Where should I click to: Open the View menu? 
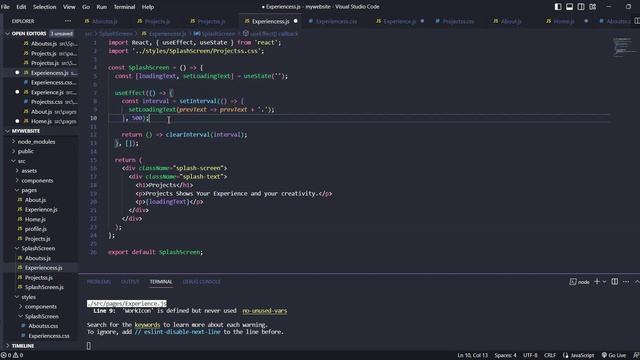tap(69, 7)
